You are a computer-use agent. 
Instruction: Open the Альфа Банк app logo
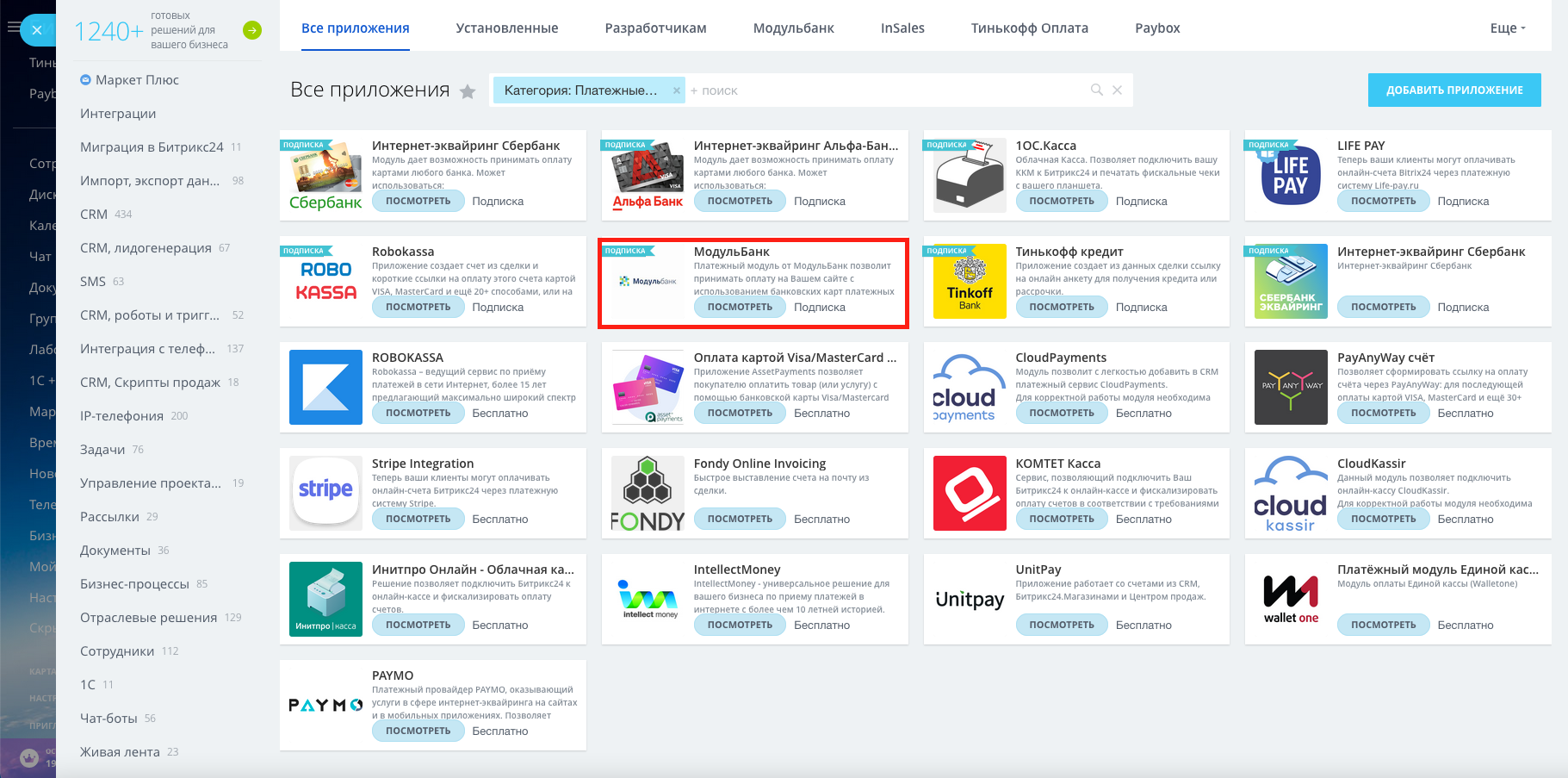click(648, 176)
